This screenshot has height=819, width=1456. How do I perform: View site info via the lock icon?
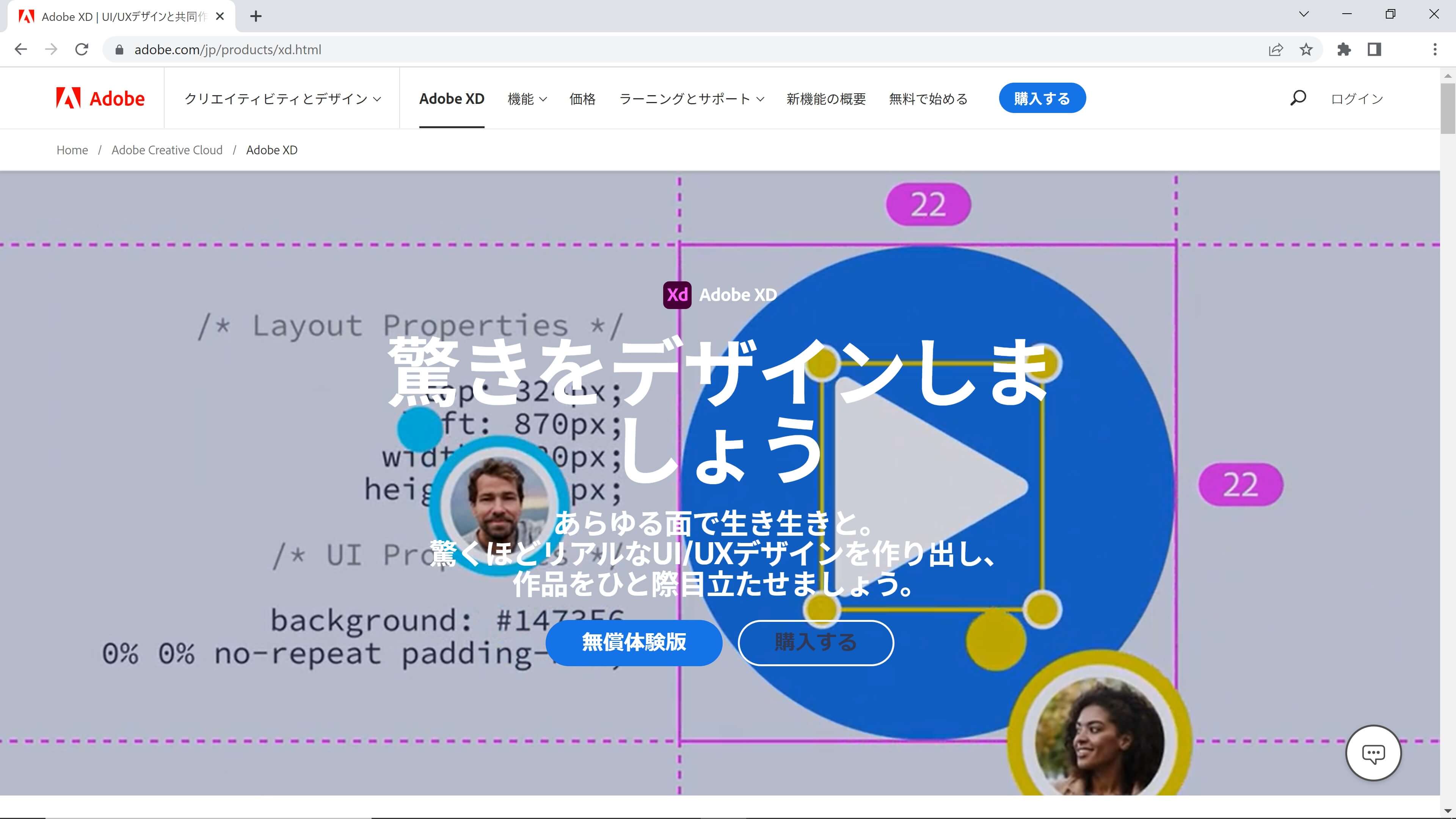(x=119, y=50)
